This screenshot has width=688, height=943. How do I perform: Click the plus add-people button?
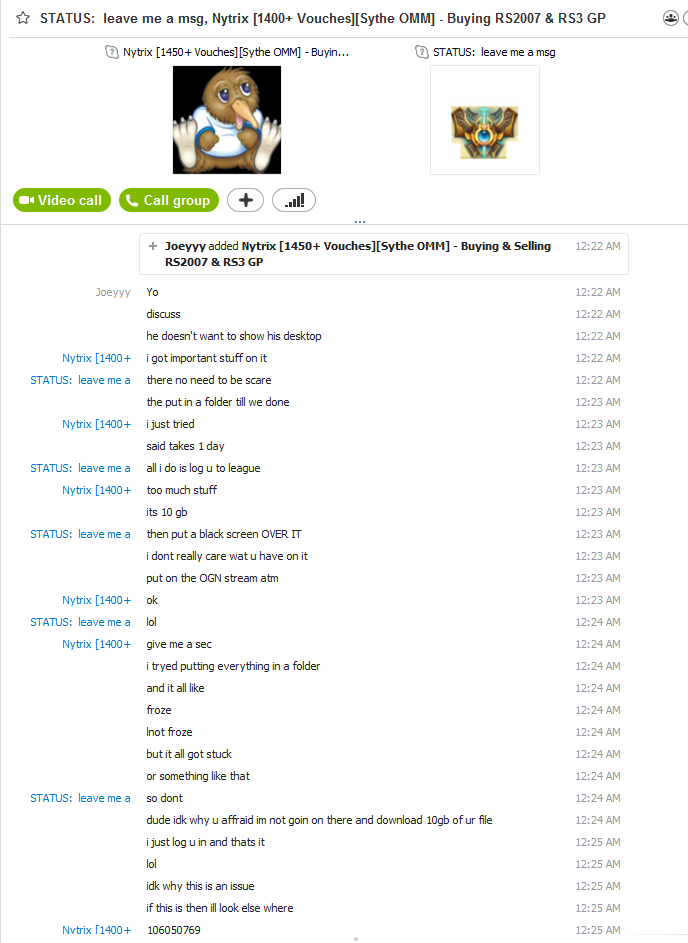pos(245,200)
